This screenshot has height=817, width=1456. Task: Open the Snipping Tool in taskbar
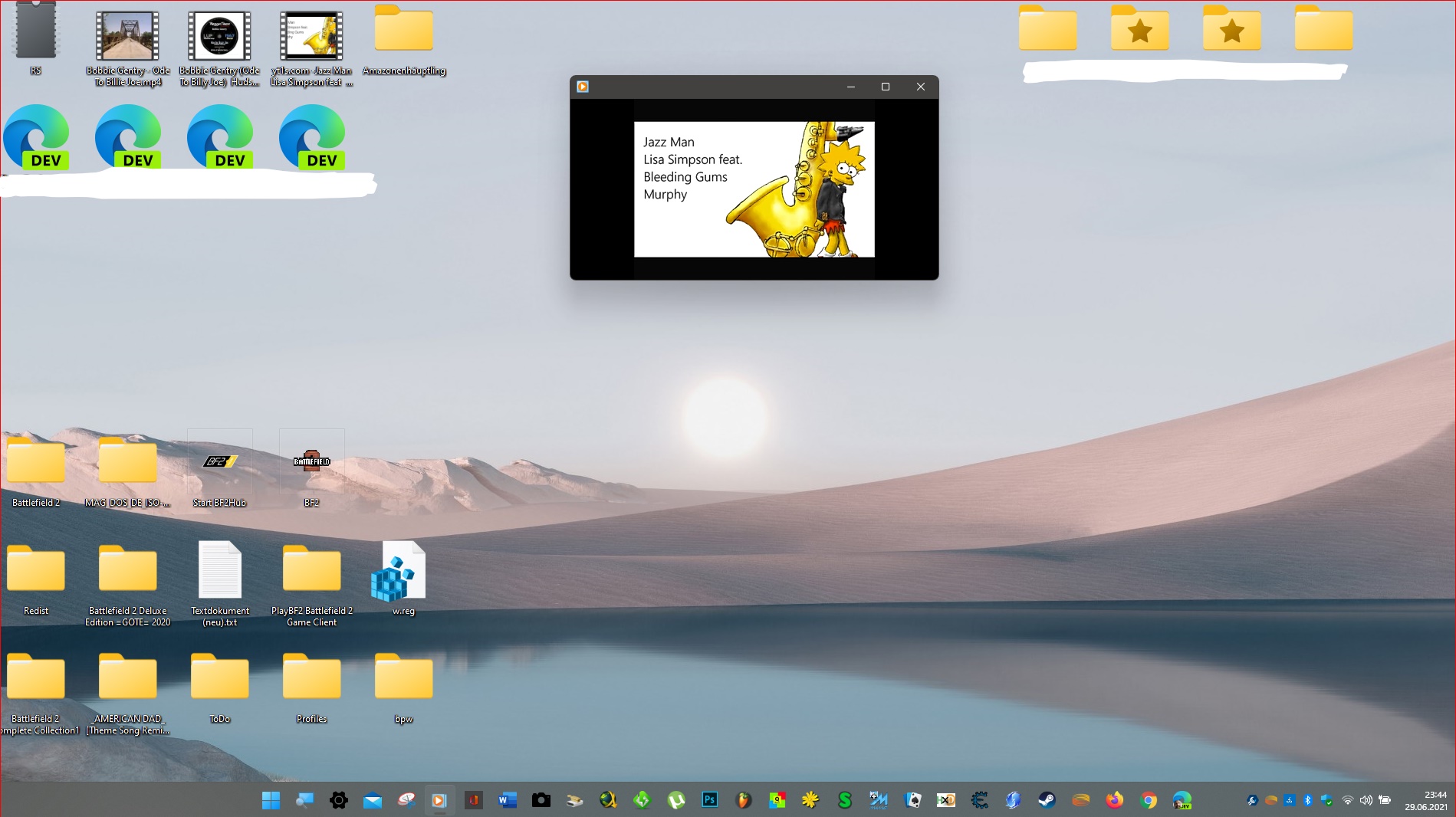point(406,800)
